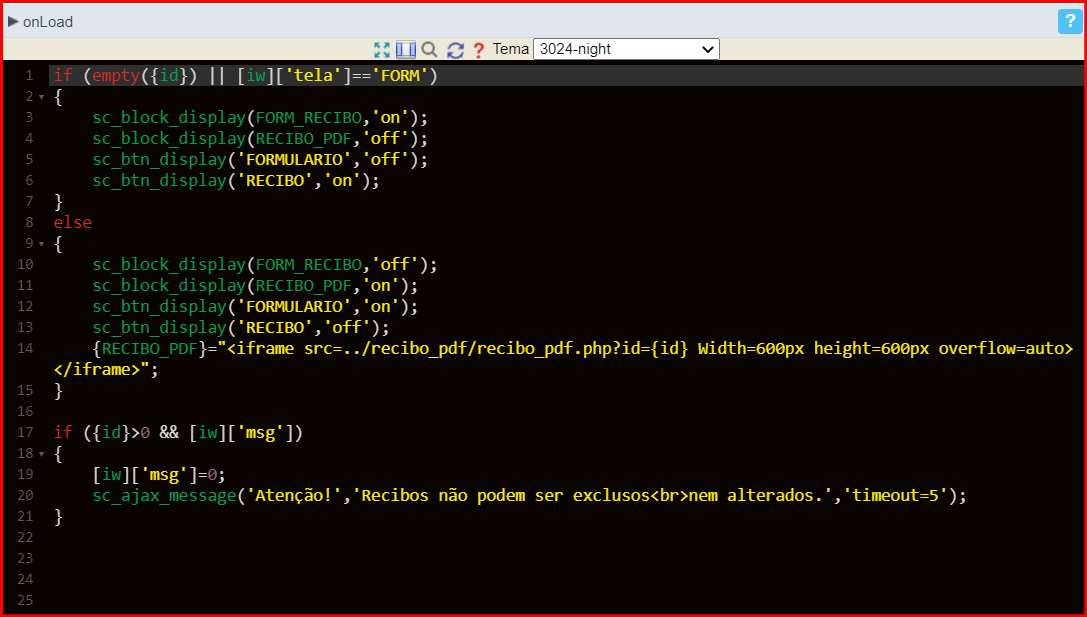Click line number 17 in the gutter
Screen dimensions: 1087x617
(x=25, y=432)
